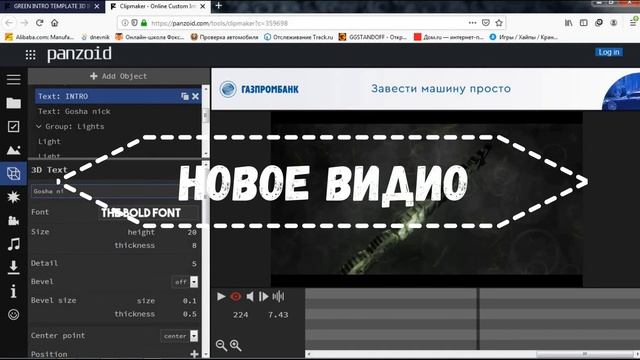This screenshot has width=640, height=360.
Task: Zoom in the timeline
Action: (x=236, y=345)
